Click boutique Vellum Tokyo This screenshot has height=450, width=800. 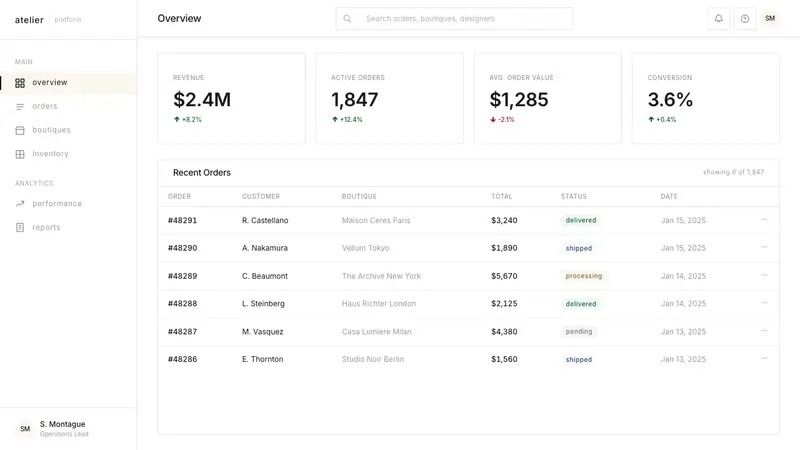(365, 248)
